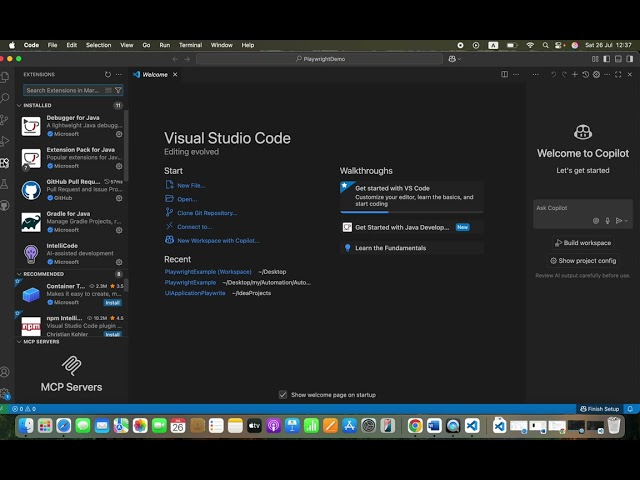The image size is (640, 480).
Task: Open the File menu
Action: (x=52, y=45)
